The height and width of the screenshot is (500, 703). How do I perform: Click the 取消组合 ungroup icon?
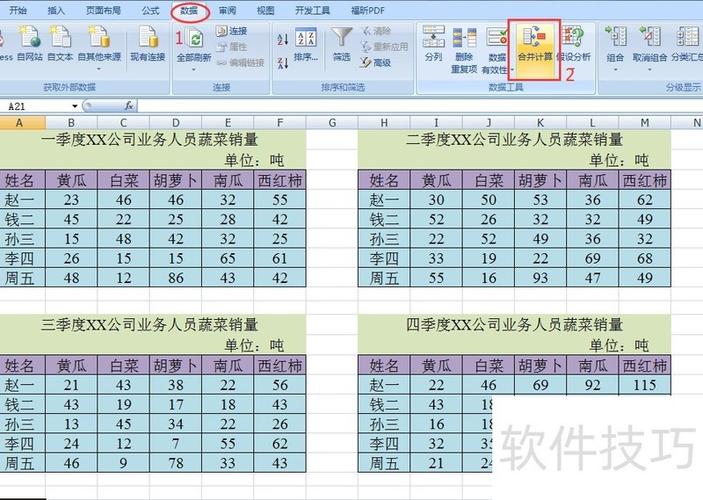point(650,38)
